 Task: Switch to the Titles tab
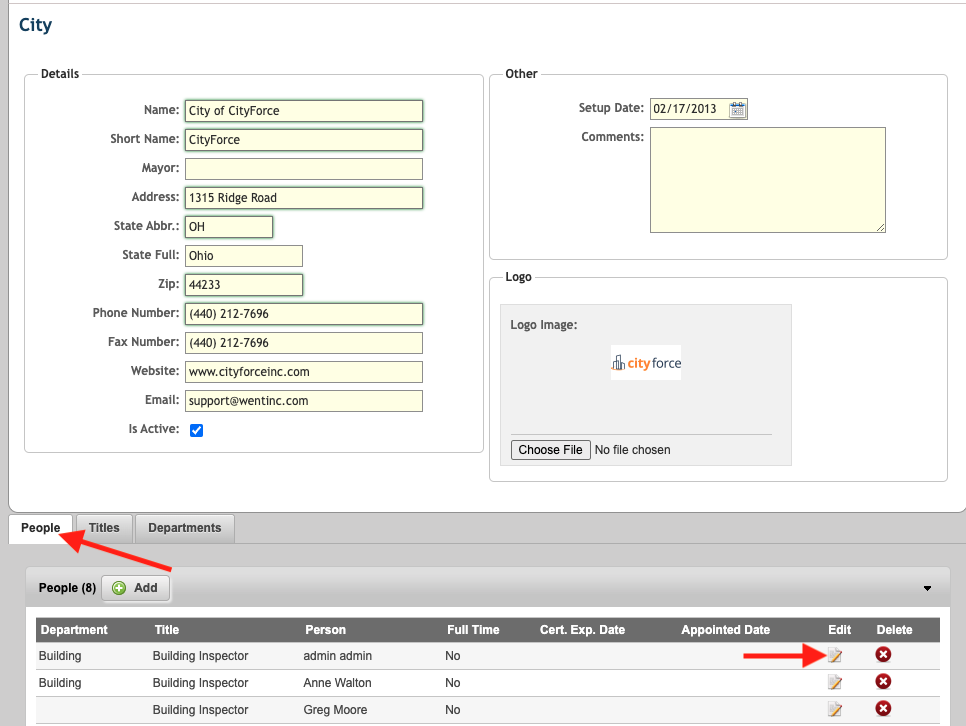(x=104, y=528)
